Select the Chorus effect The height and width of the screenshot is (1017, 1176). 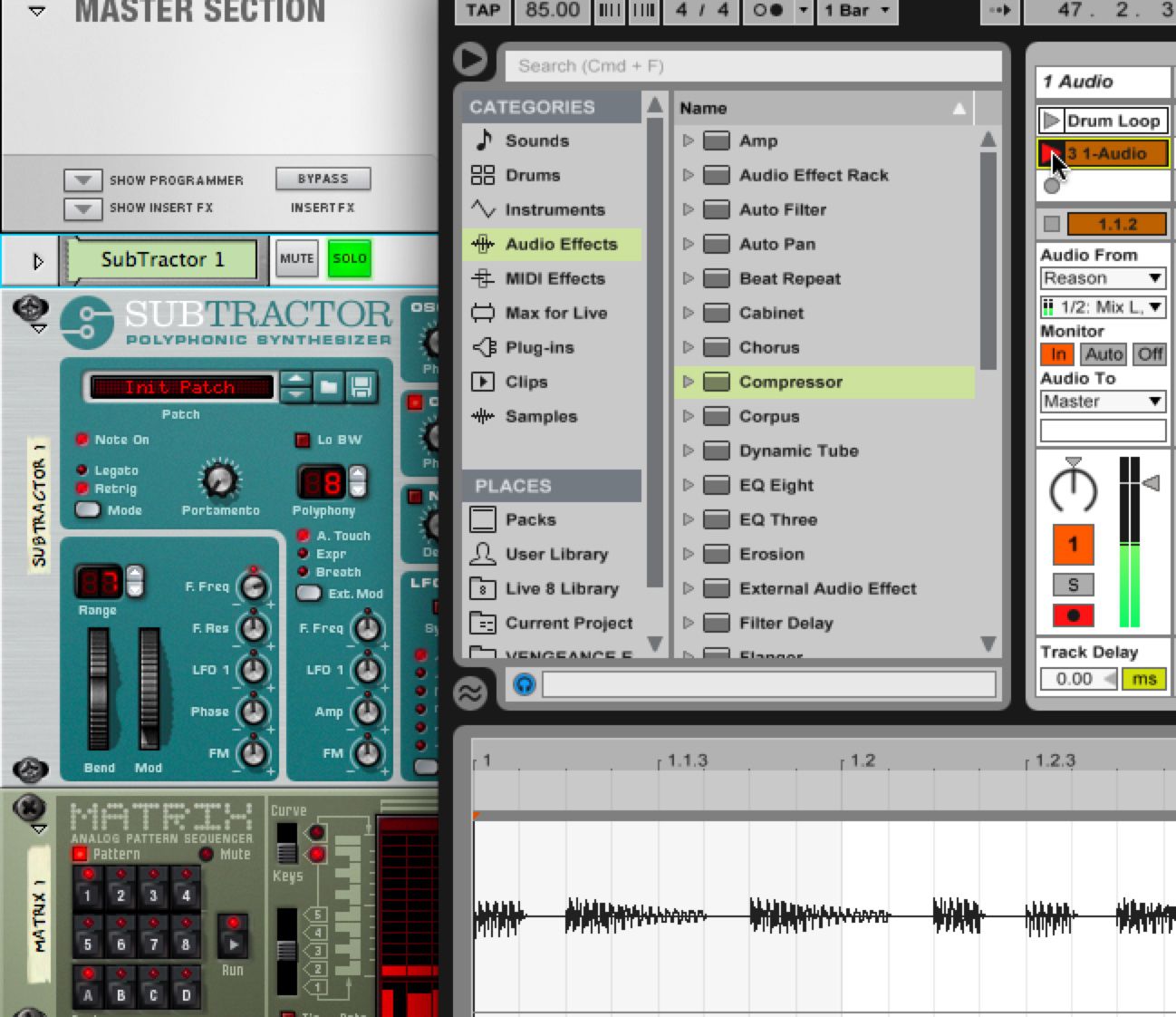(769, 347)
